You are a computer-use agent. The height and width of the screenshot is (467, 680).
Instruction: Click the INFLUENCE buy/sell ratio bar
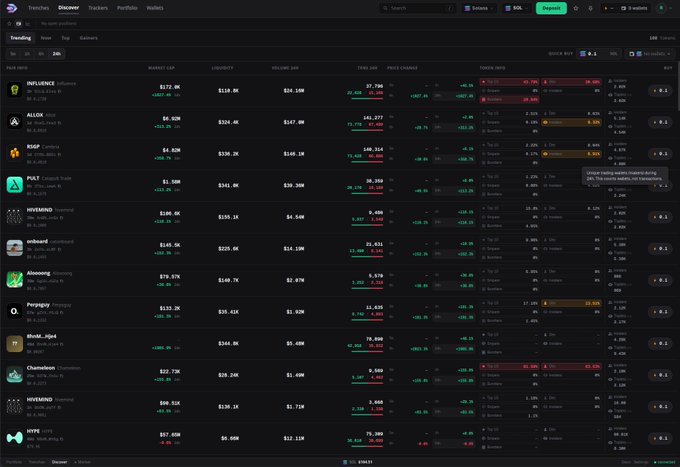click(367, 98)
